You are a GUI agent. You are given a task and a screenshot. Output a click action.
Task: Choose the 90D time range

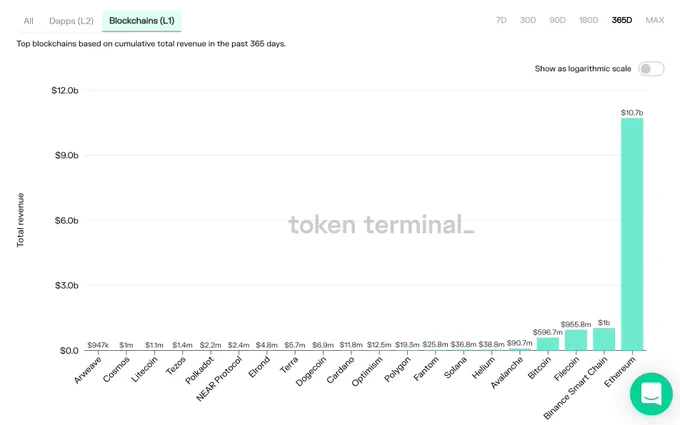click(557, 20)
